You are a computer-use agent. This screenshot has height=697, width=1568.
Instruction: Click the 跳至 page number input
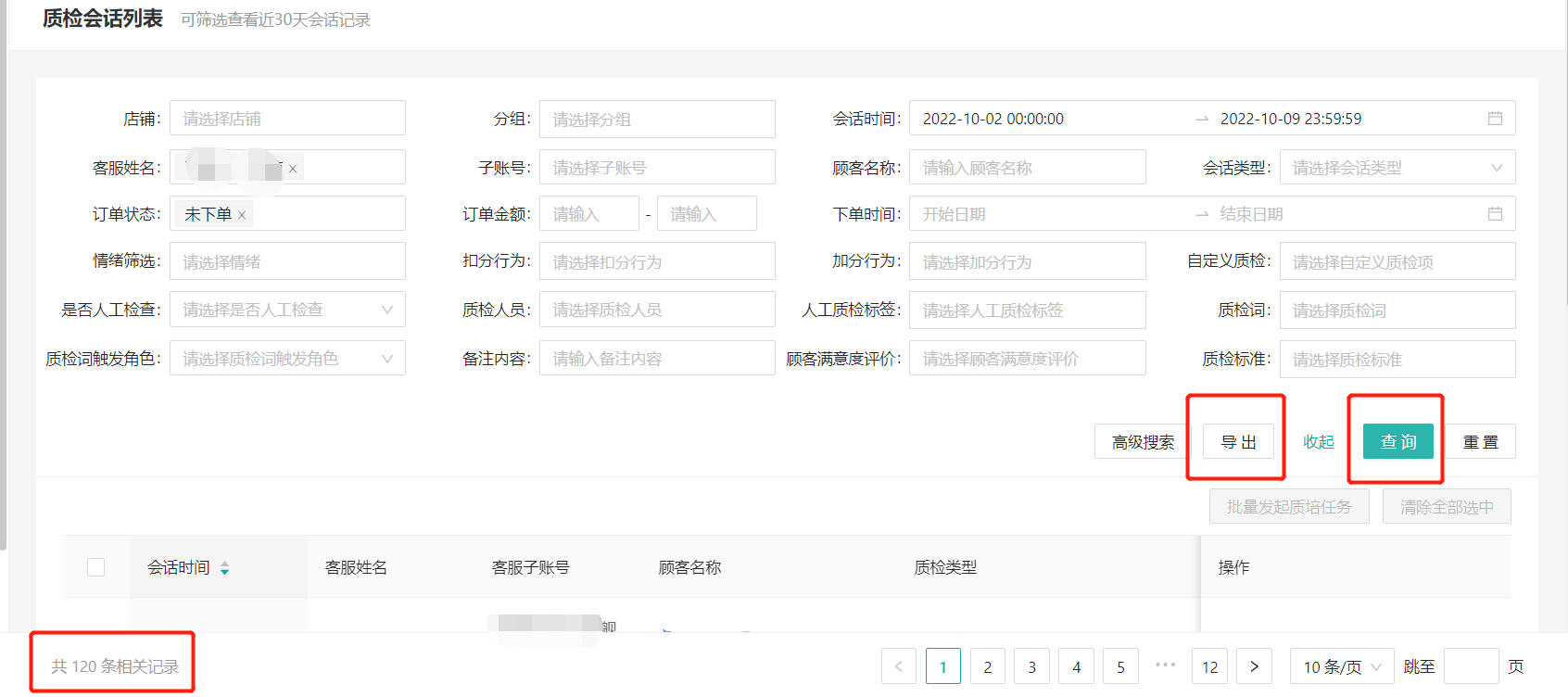[x=1472, y=666]
